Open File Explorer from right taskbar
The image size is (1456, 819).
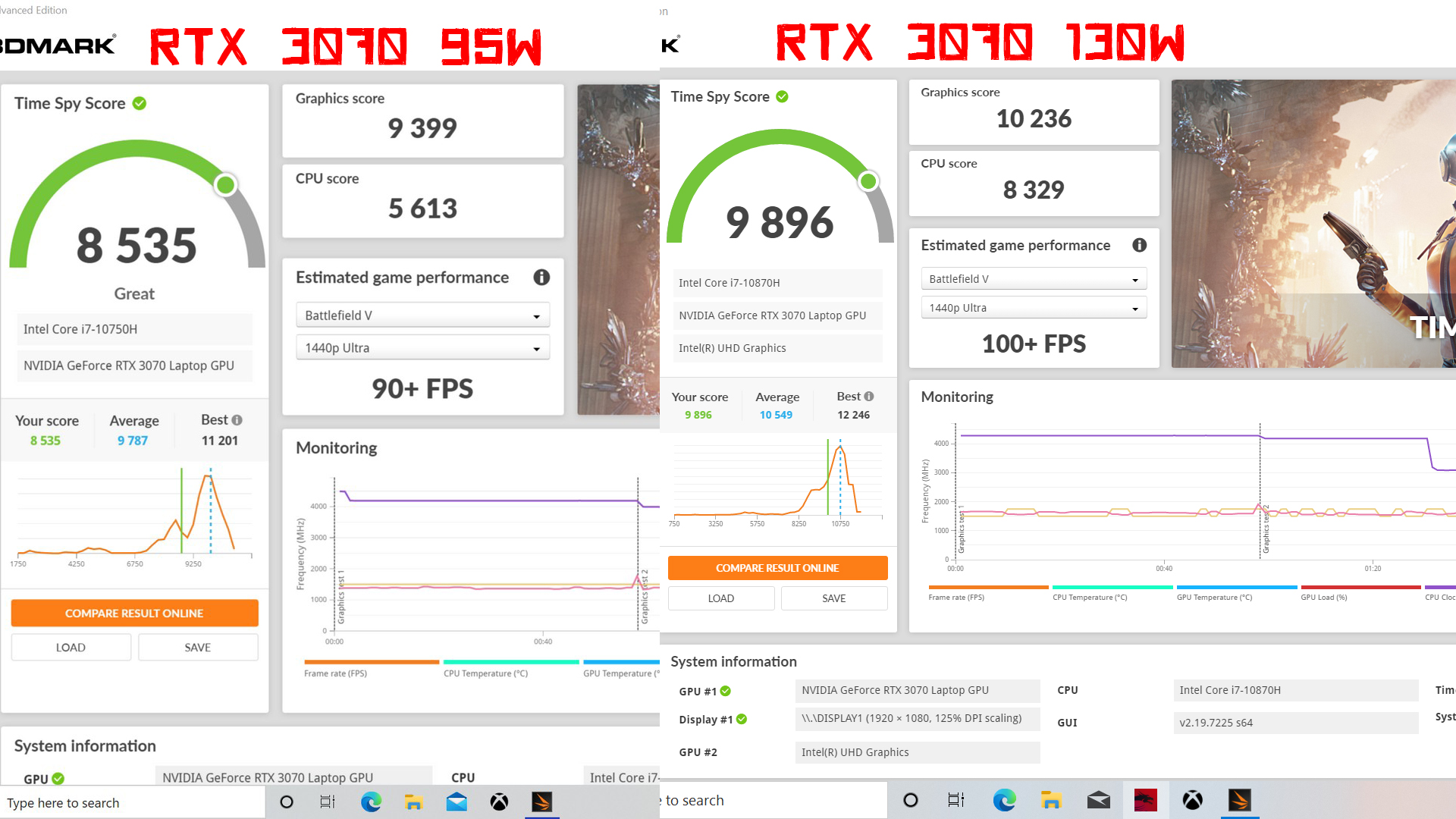1051,800
